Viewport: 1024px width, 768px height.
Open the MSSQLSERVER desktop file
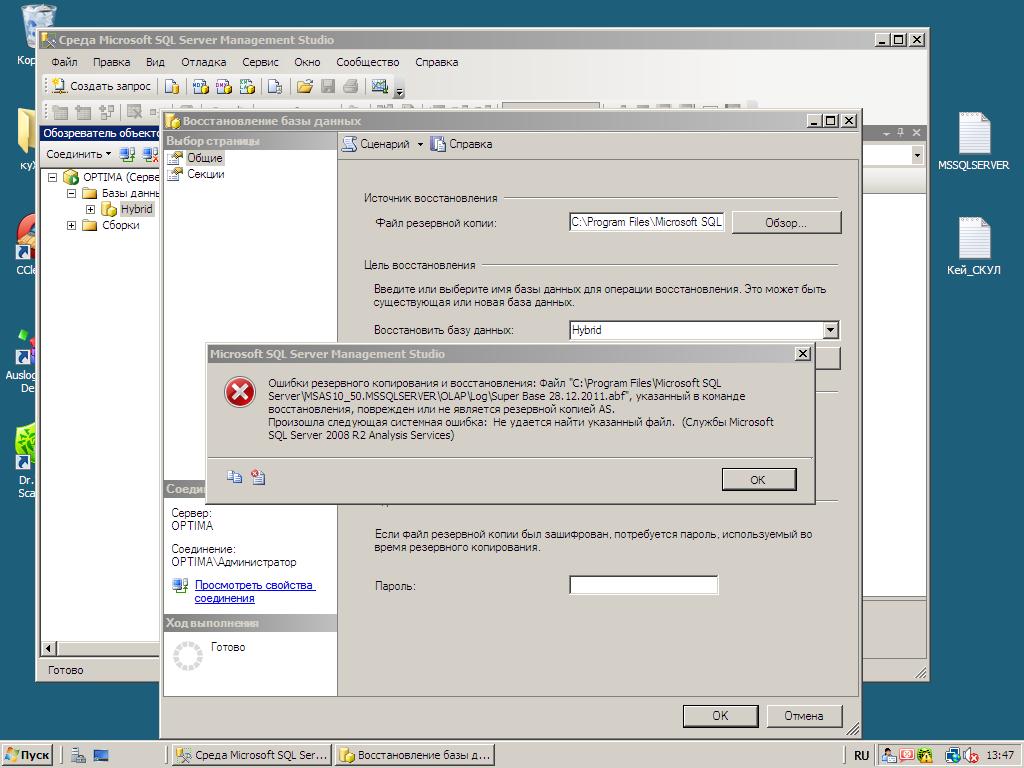[x=973, y=141]
